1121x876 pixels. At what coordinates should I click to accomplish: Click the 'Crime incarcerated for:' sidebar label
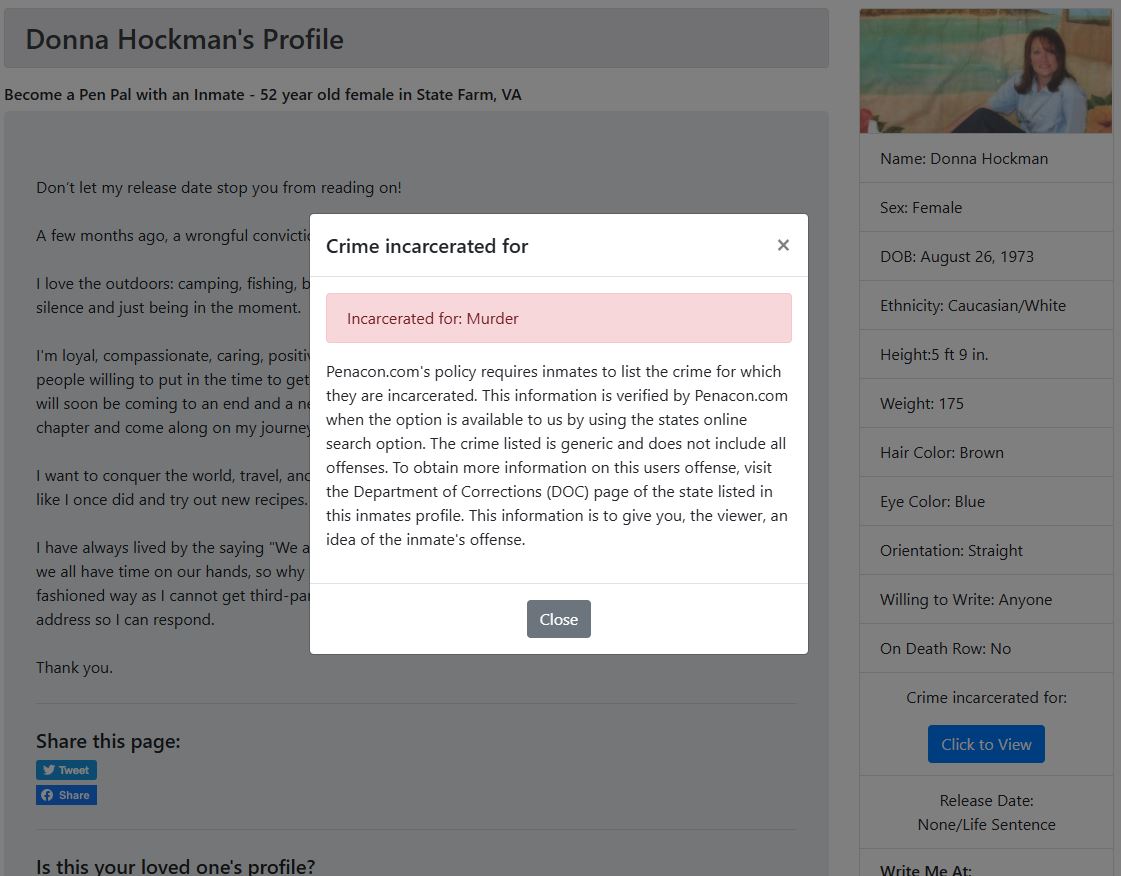986,697
